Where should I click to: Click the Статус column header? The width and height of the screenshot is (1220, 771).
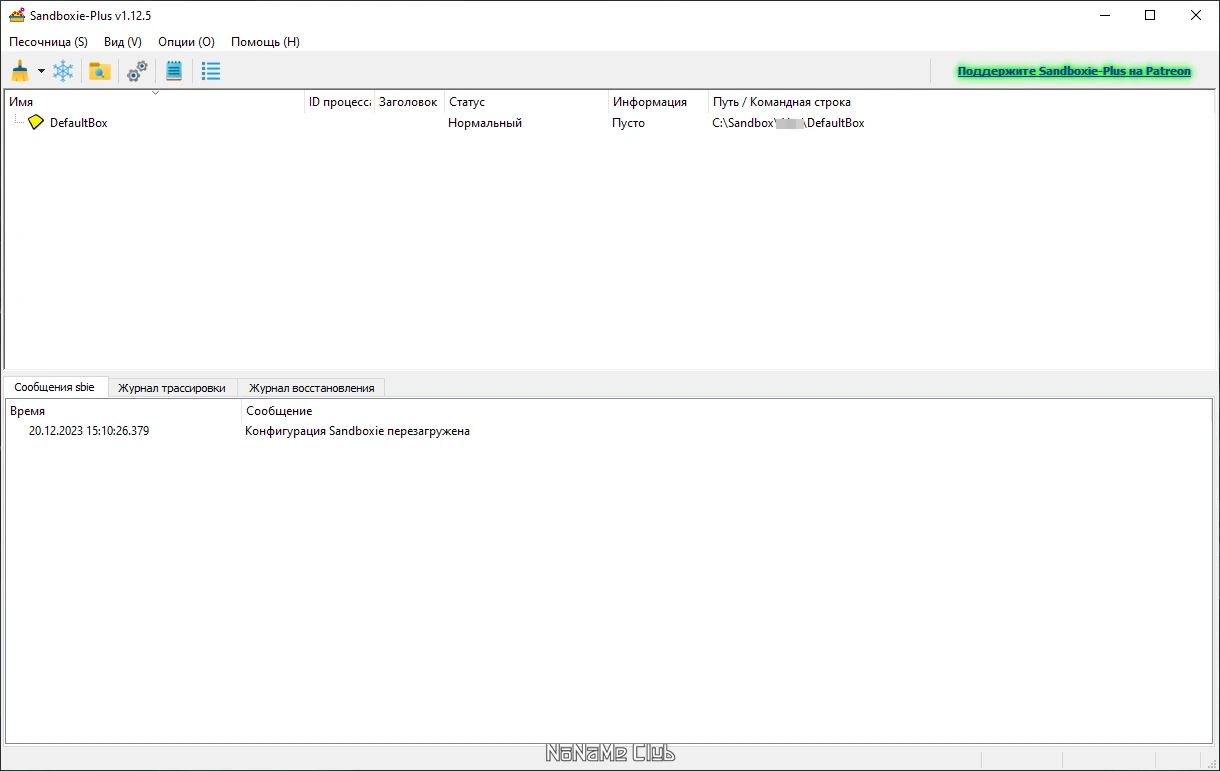526,102
